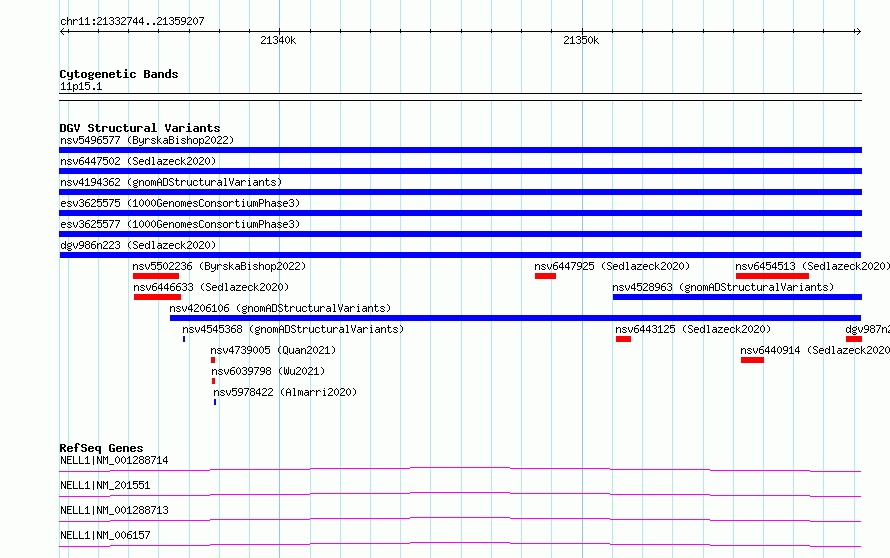Click blue bar under nsv4528963
This screenshot has width=890, height=558.
coord(737,297)
